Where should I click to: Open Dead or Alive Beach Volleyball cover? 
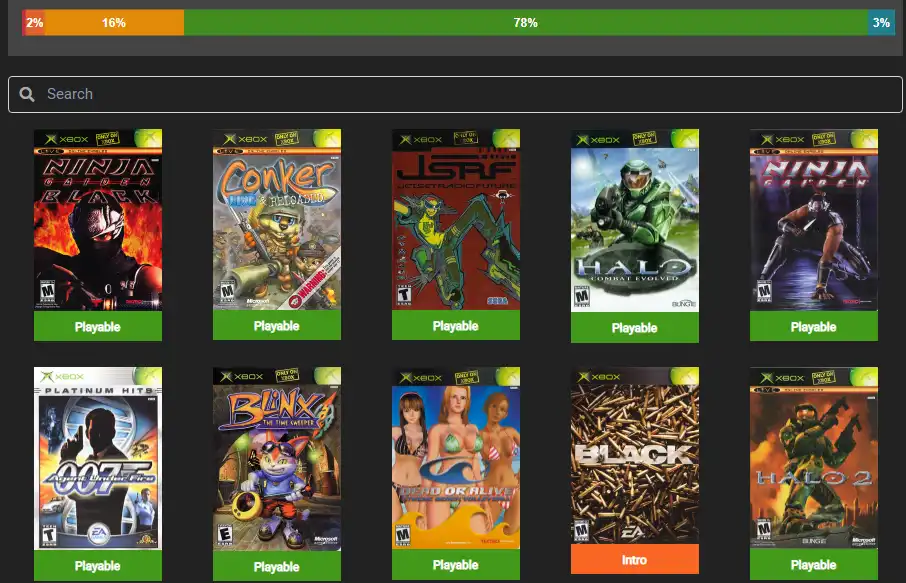456,458
